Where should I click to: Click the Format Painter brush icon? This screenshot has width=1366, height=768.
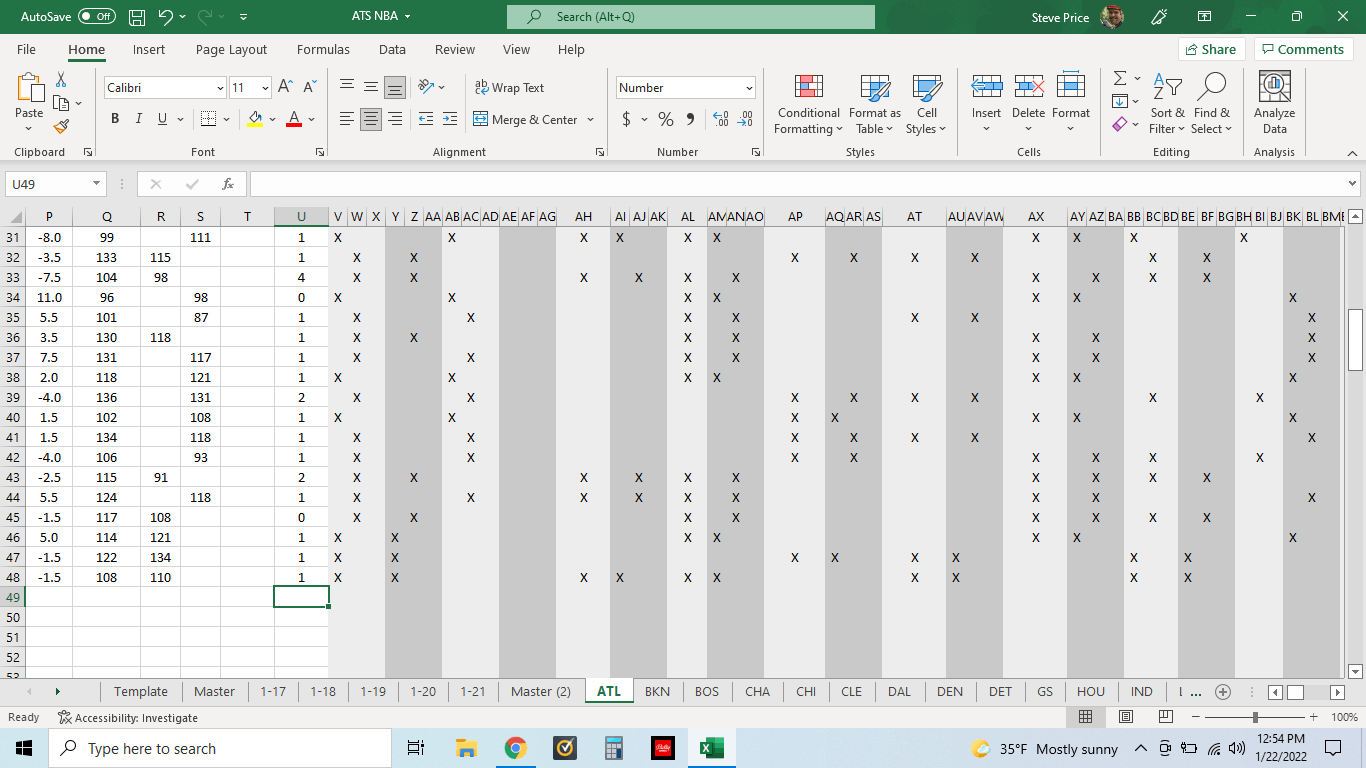pos(61,127)
